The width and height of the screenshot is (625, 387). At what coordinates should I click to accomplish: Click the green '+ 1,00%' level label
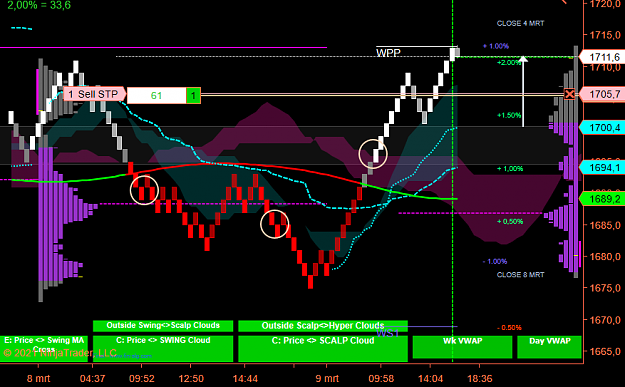510,169
